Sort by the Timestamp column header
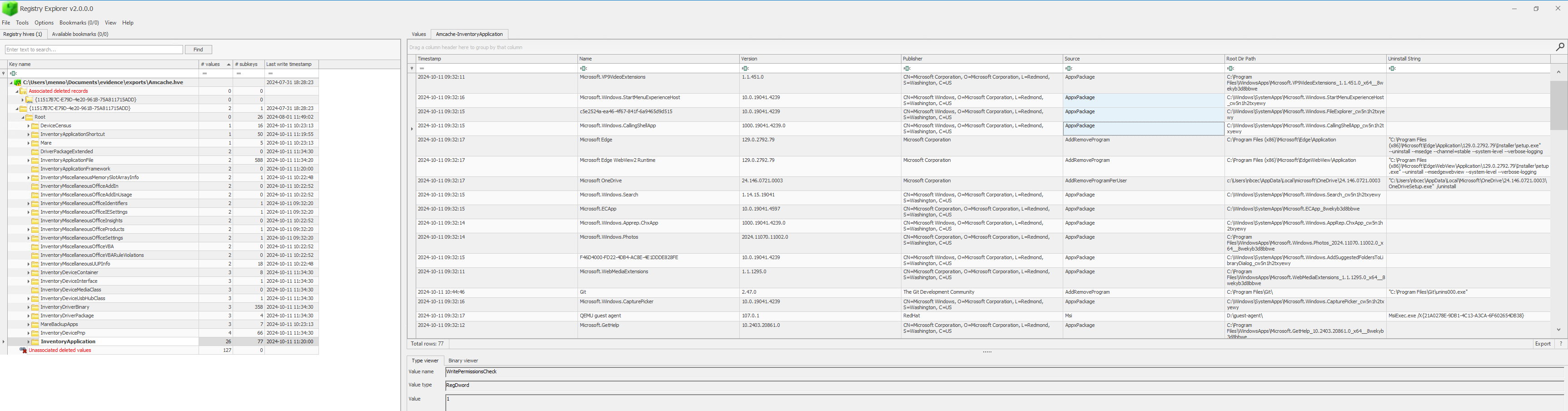Image resolution: width=1568 pixels, height=411 pixels. [496, 59]
